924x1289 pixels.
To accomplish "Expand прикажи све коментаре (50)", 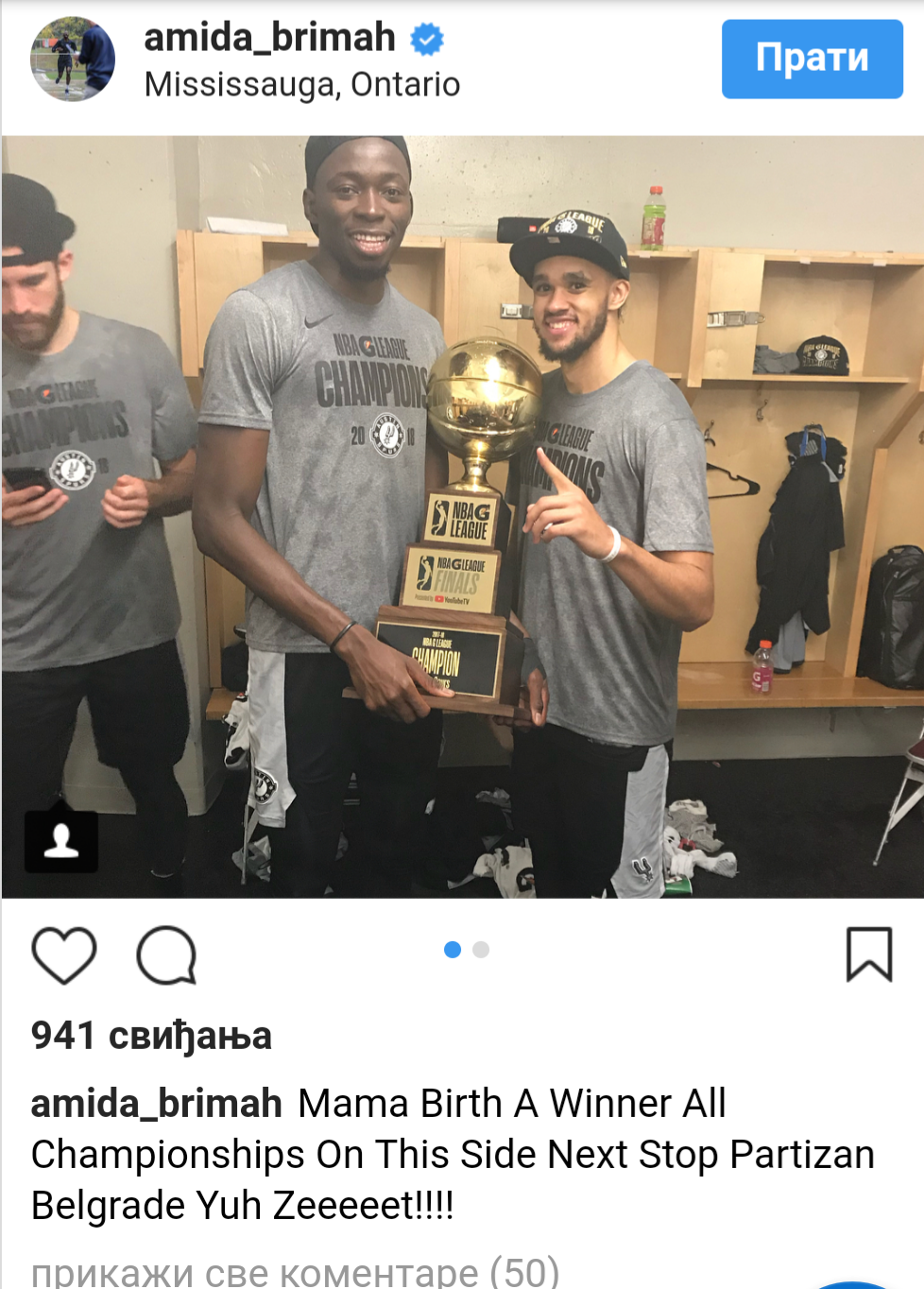I will [x=295, y=1271].
